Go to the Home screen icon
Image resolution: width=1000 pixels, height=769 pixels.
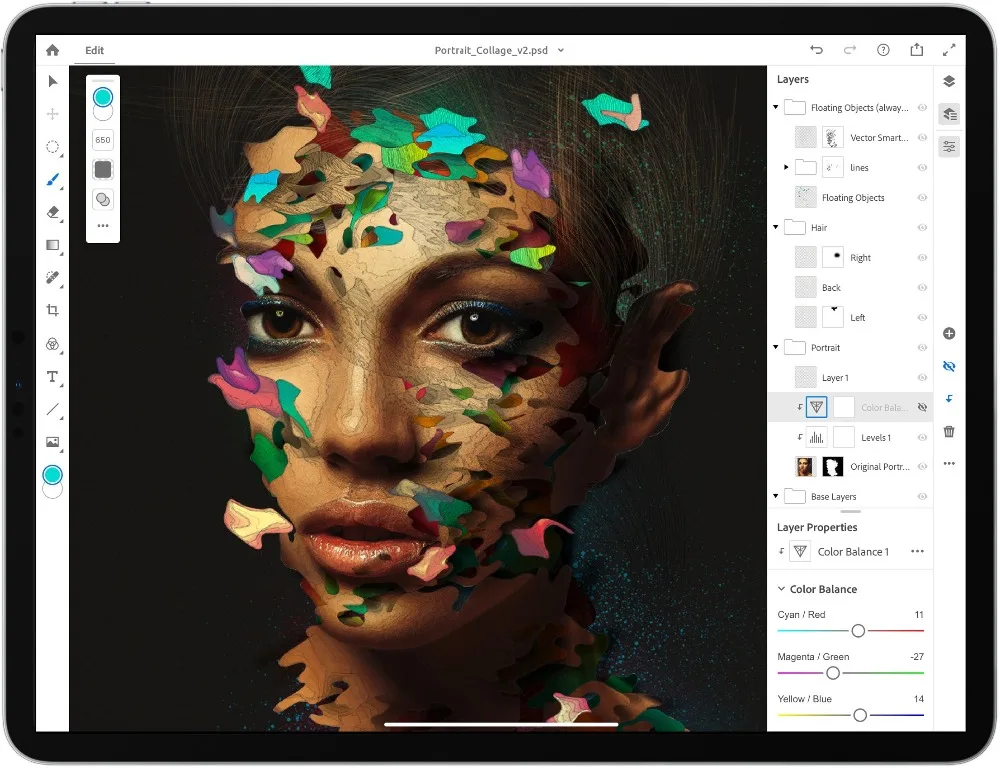52,50
